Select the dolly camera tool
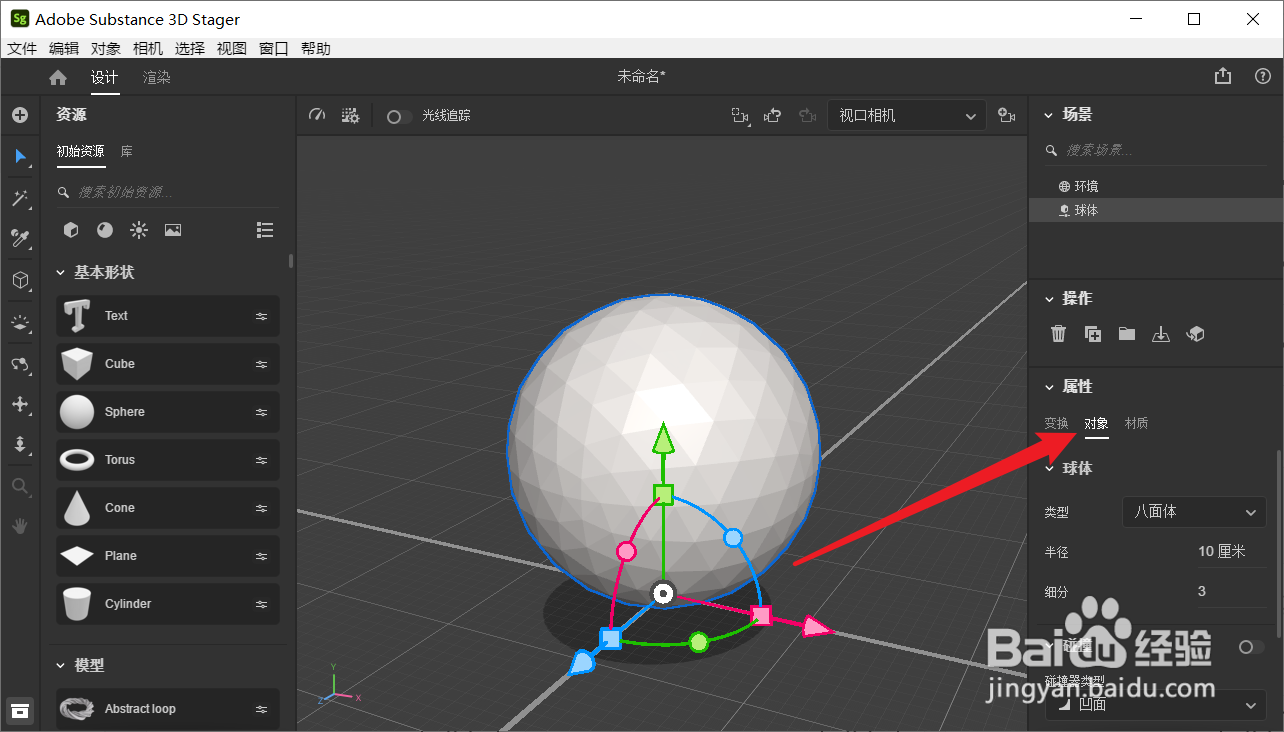 (20, 445)
